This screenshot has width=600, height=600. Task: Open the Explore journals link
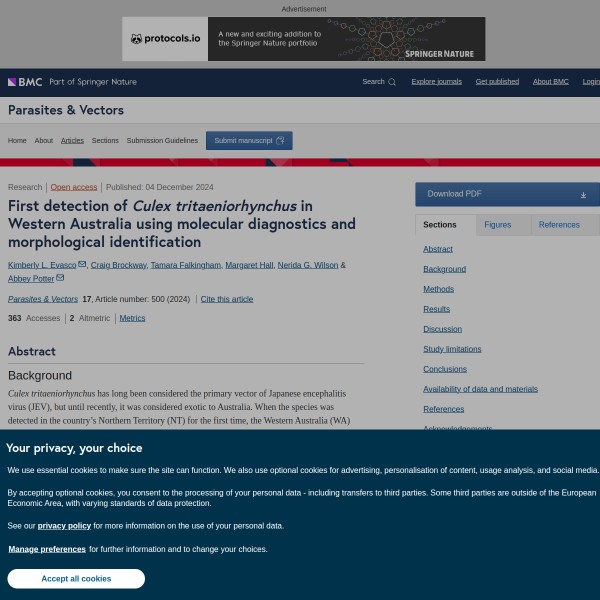click(436, 82)
